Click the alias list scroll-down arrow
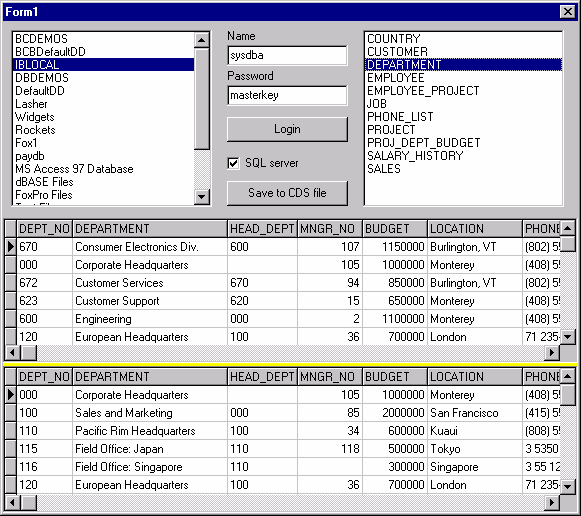581x516 pixels. 202,196
